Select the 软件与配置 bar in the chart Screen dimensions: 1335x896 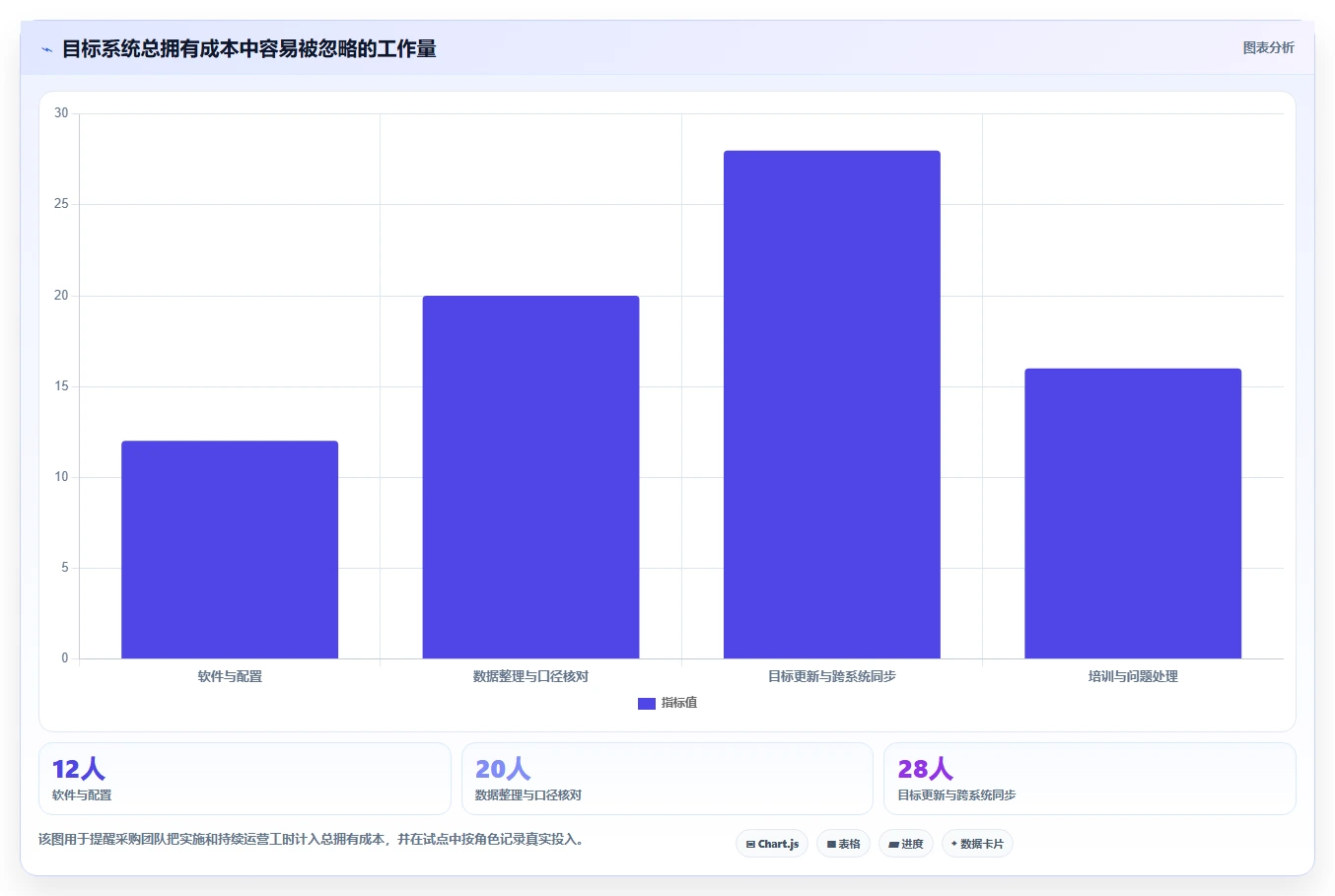(230, 550)
